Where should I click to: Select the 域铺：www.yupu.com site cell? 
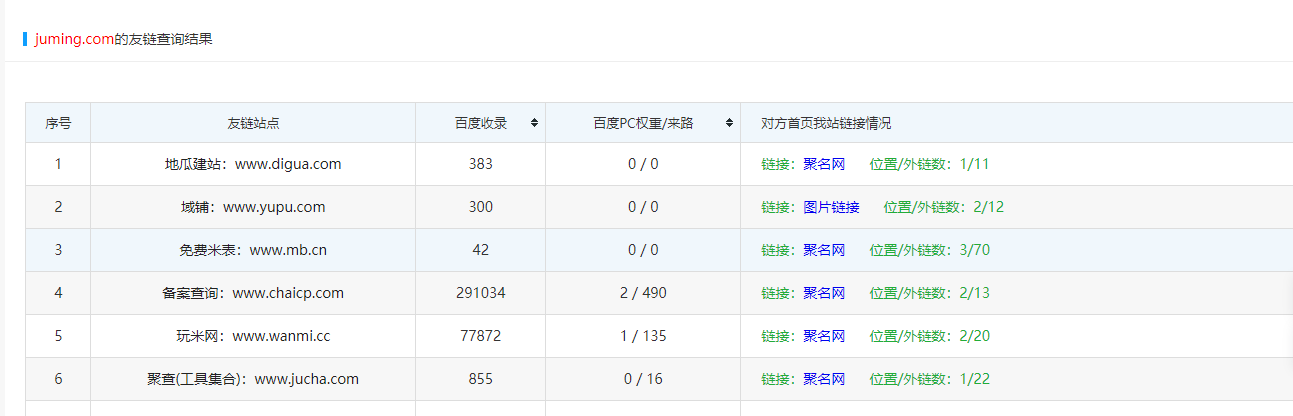[x=253, y=207]
